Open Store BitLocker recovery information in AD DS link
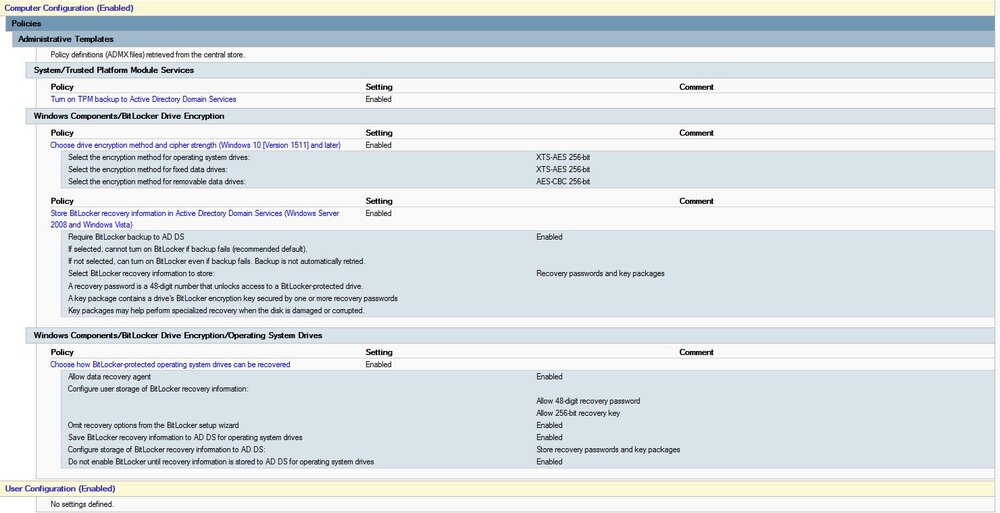The width and height of the screenshot is (1000, 513). pos(195,219)
